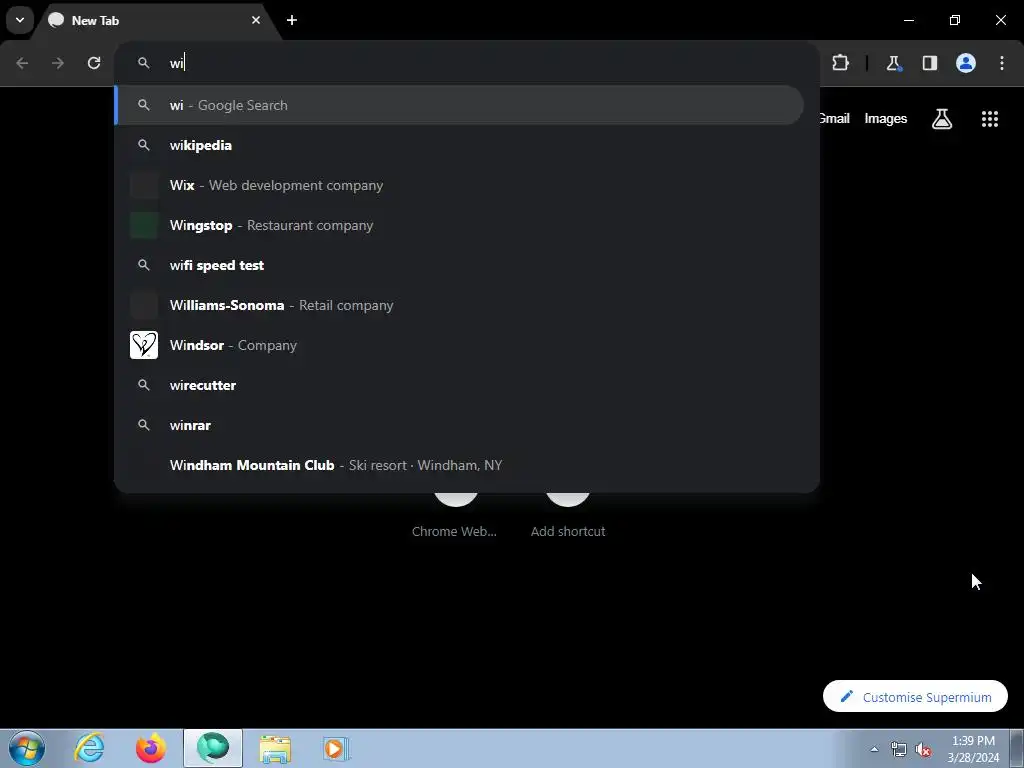Select the 'winrar' suggestion
Viewport: 1024px width, 768px height.
coord(459,425)
